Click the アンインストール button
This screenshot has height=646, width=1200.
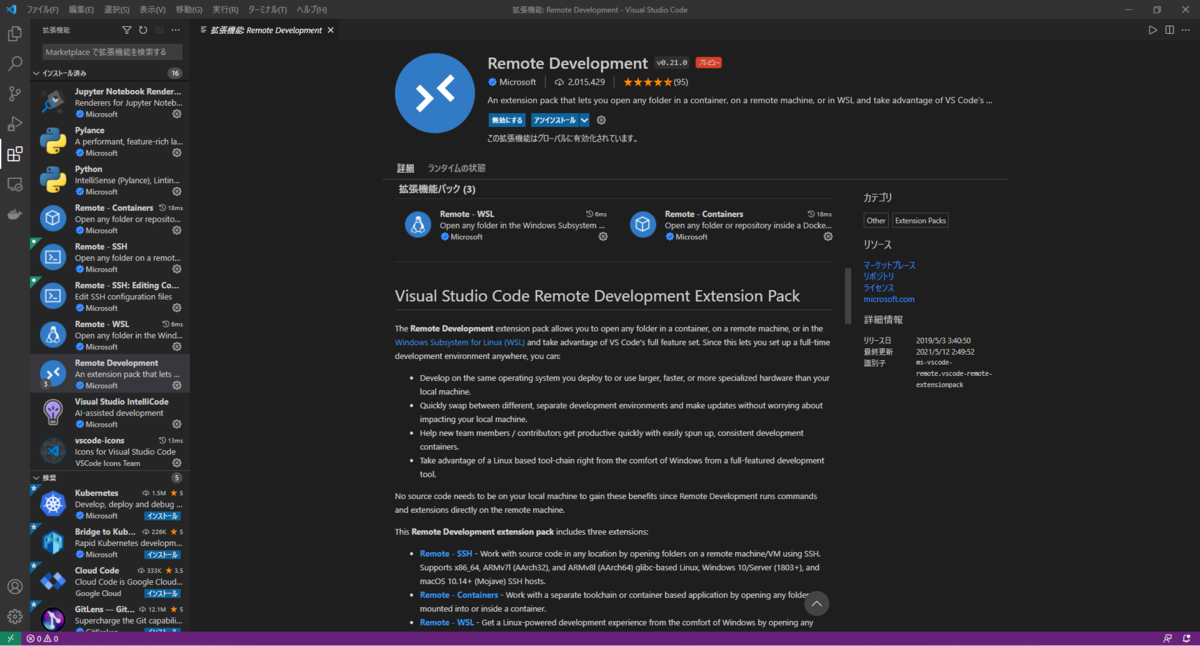pos(555,120)
